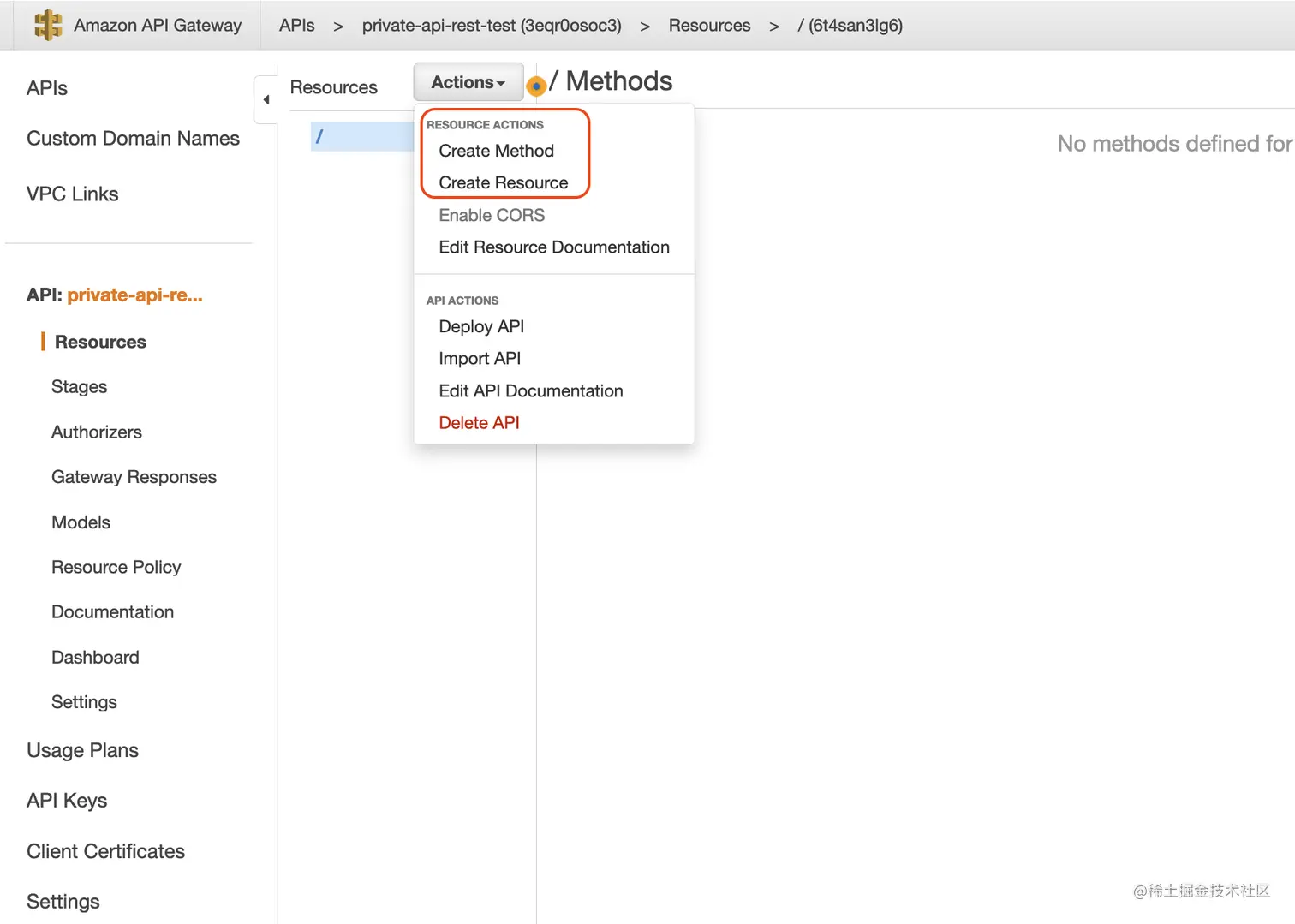1295x924 pixels.
Task: Click the API ACTIONS menu heading
Action: 462,301
